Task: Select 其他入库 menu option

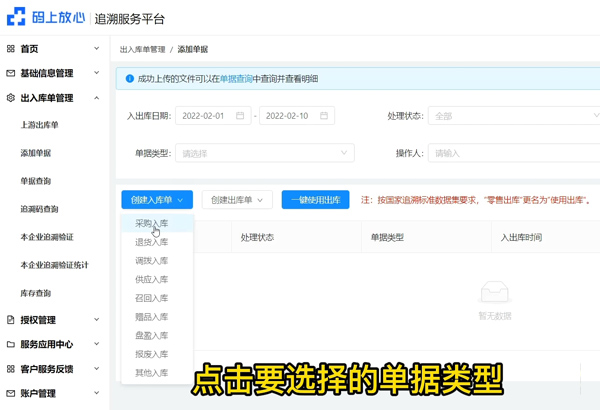Action: coord(152,373)
